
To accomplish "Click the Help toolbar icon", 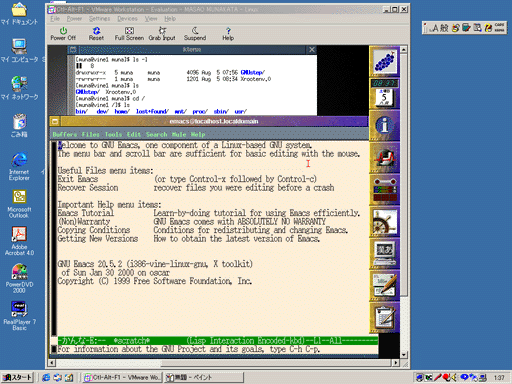I will 228,34.
